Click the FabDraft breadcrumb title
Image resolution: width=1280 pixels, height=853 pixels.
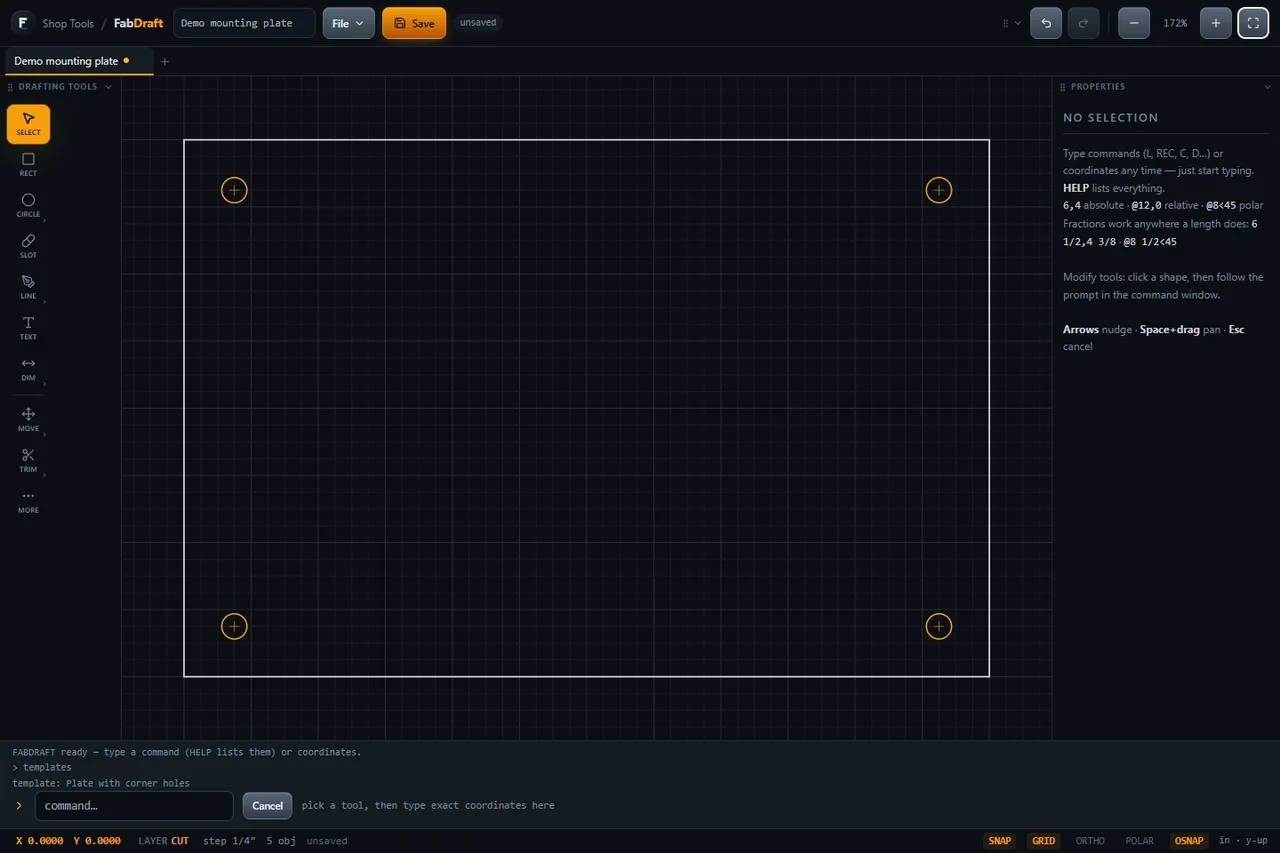138,23
